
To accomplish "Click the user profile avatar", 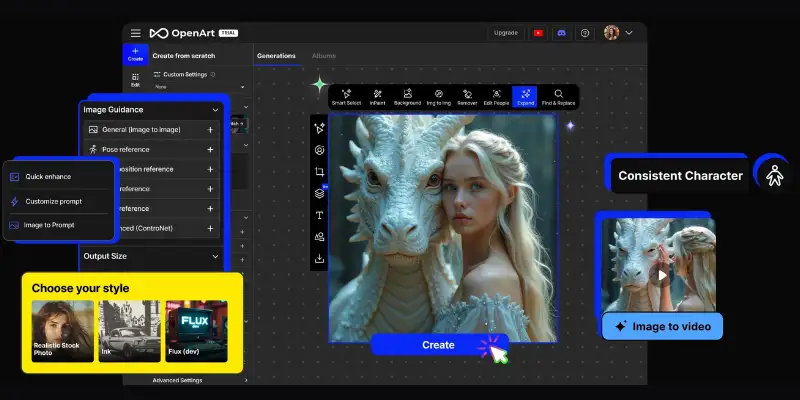I will coord(611,33).
